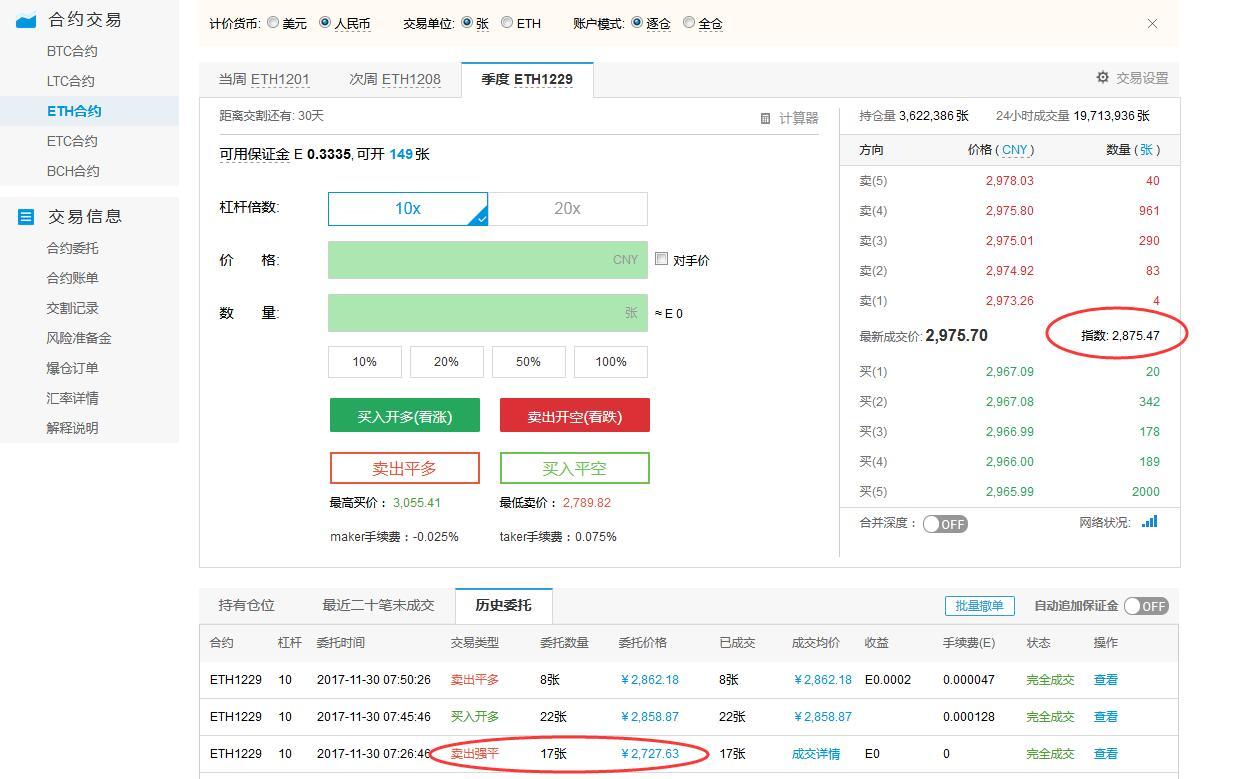Select 张 as trading unit
This screenshot has height=779, width=1248.
tap(467, 22)
